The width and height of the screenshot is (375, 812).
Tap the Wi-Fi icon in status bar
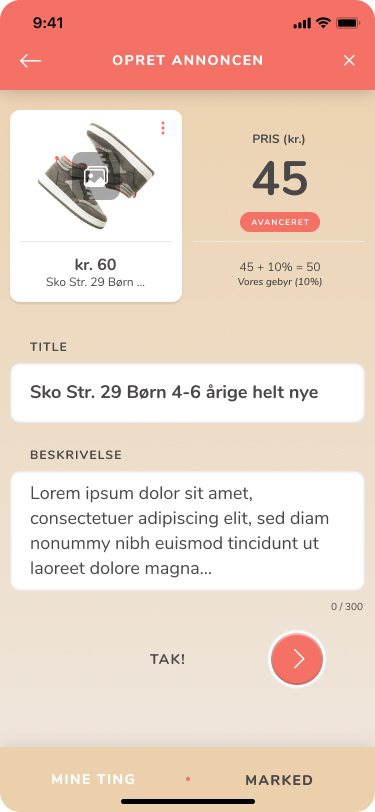(x=323, y=22)
